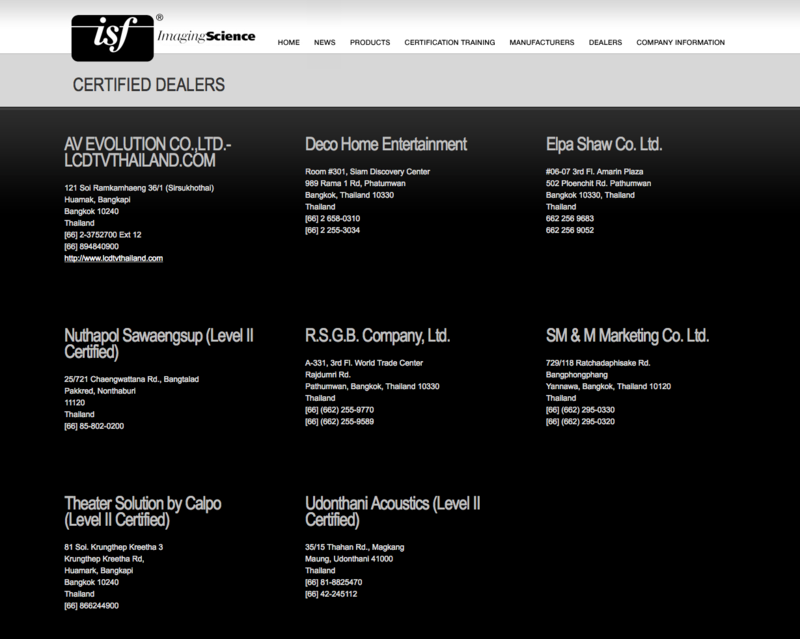Select the R.S.G.B. Company, Ltd. heading

point(377,336)
